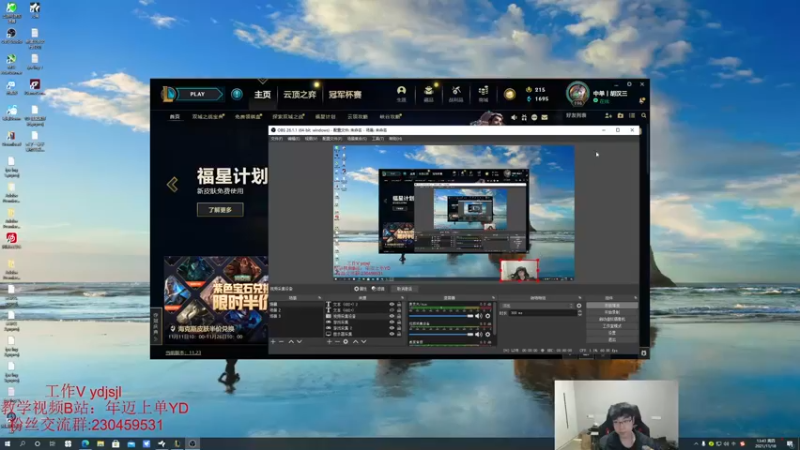The height and width of the screenshot is (450, 800).
Task: Click the 紫色宝石兑换 promo thumbnail
Action: tap(216, 299)
